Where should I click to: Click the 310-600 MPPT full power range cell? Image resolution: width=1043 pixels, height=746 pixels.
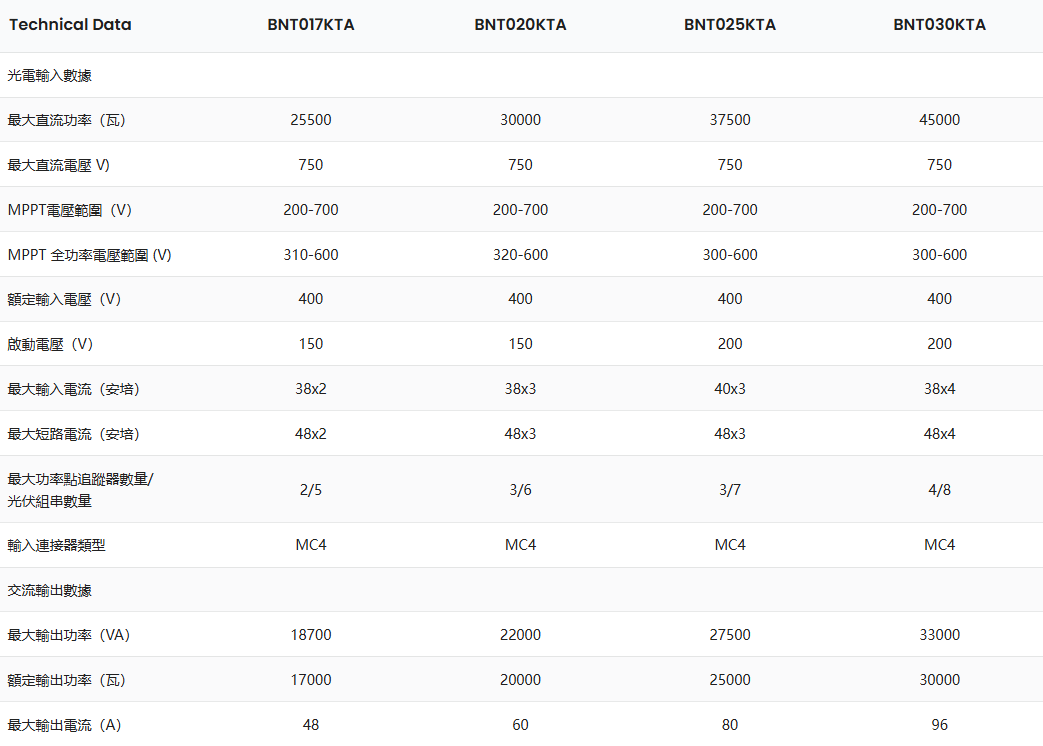pos(311,255)
